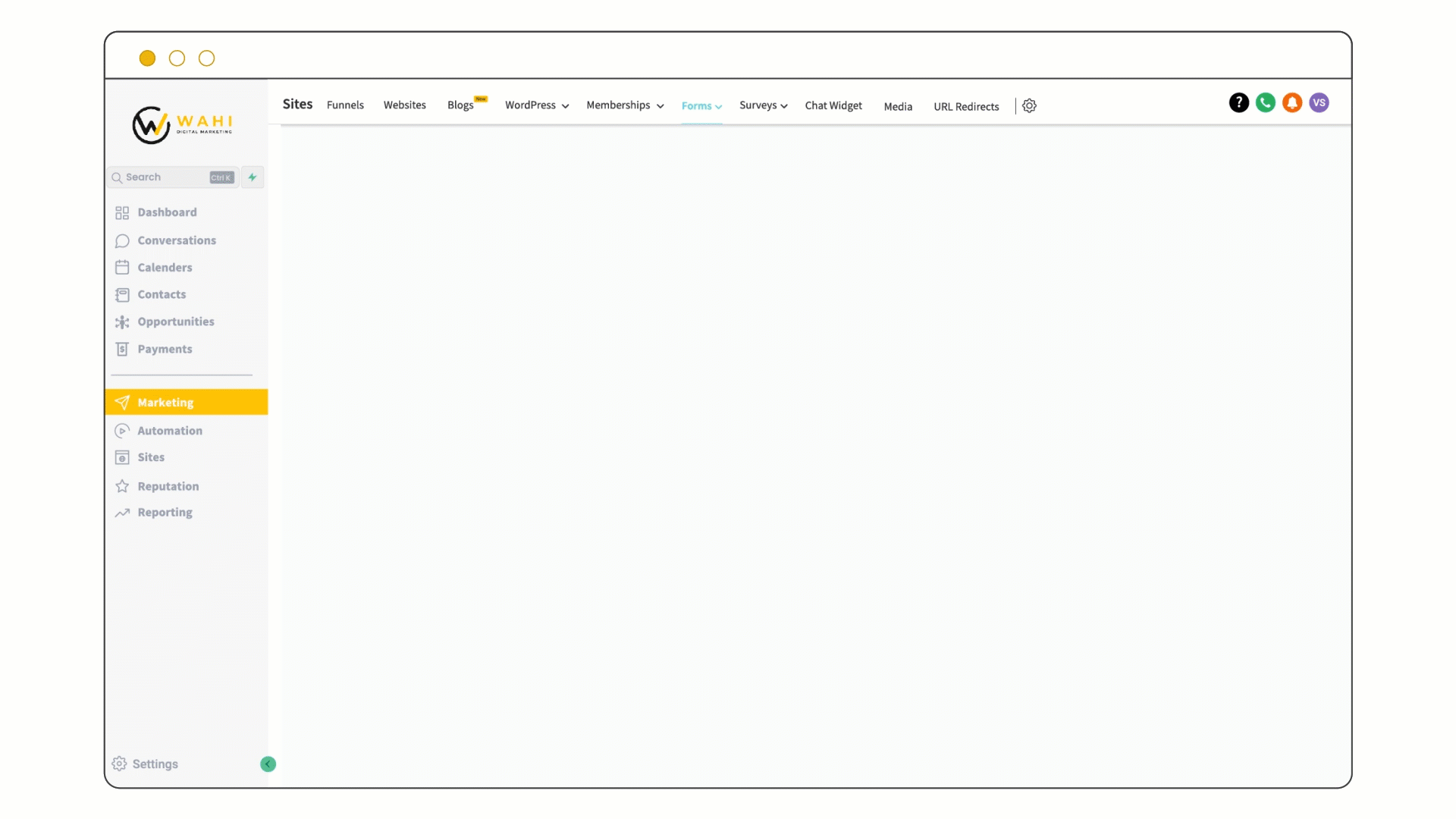Click the Dashboard sidebar icon
Screen dimensions: 1456x819
[122, 212]
